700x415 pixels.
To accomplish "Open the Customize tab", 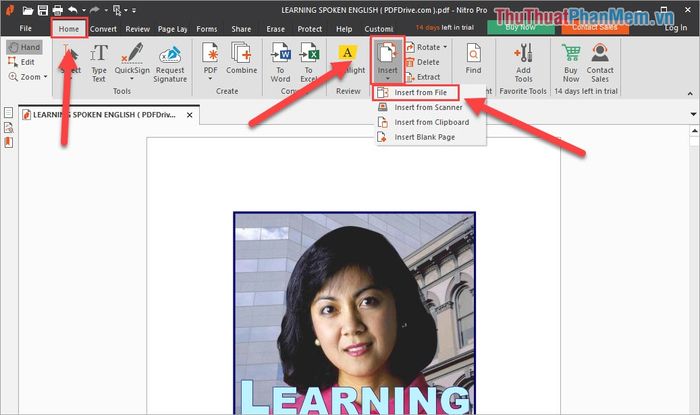I will point(379,29).
